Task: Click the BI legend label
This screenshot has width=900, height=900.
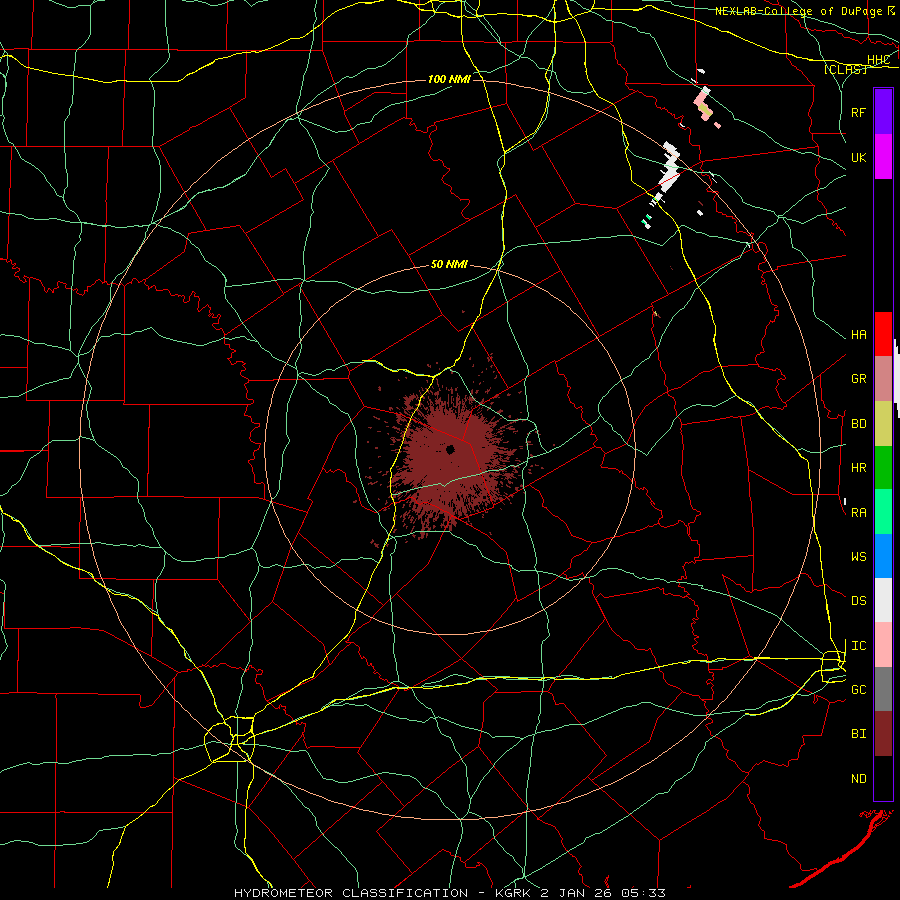Action: coord(859,734)
